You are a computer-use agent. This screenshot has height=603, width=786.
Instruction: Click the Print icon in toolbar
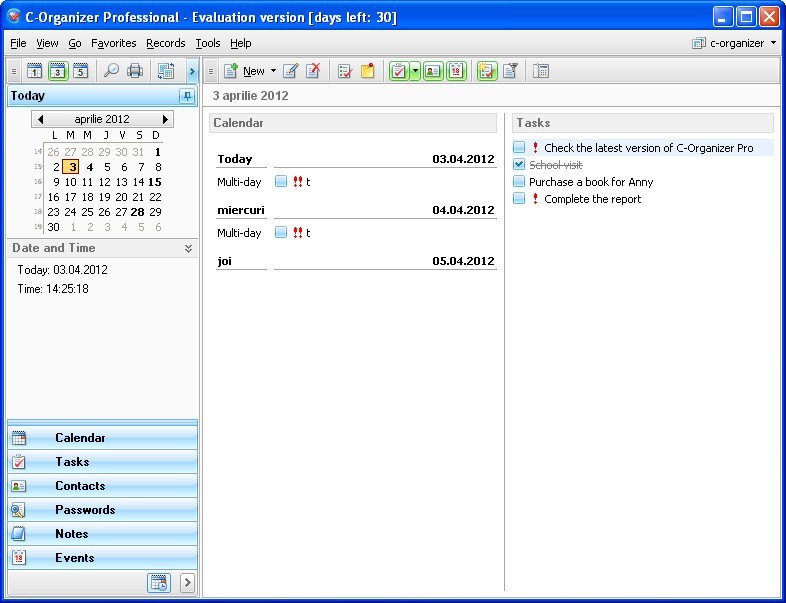(135, 71)
